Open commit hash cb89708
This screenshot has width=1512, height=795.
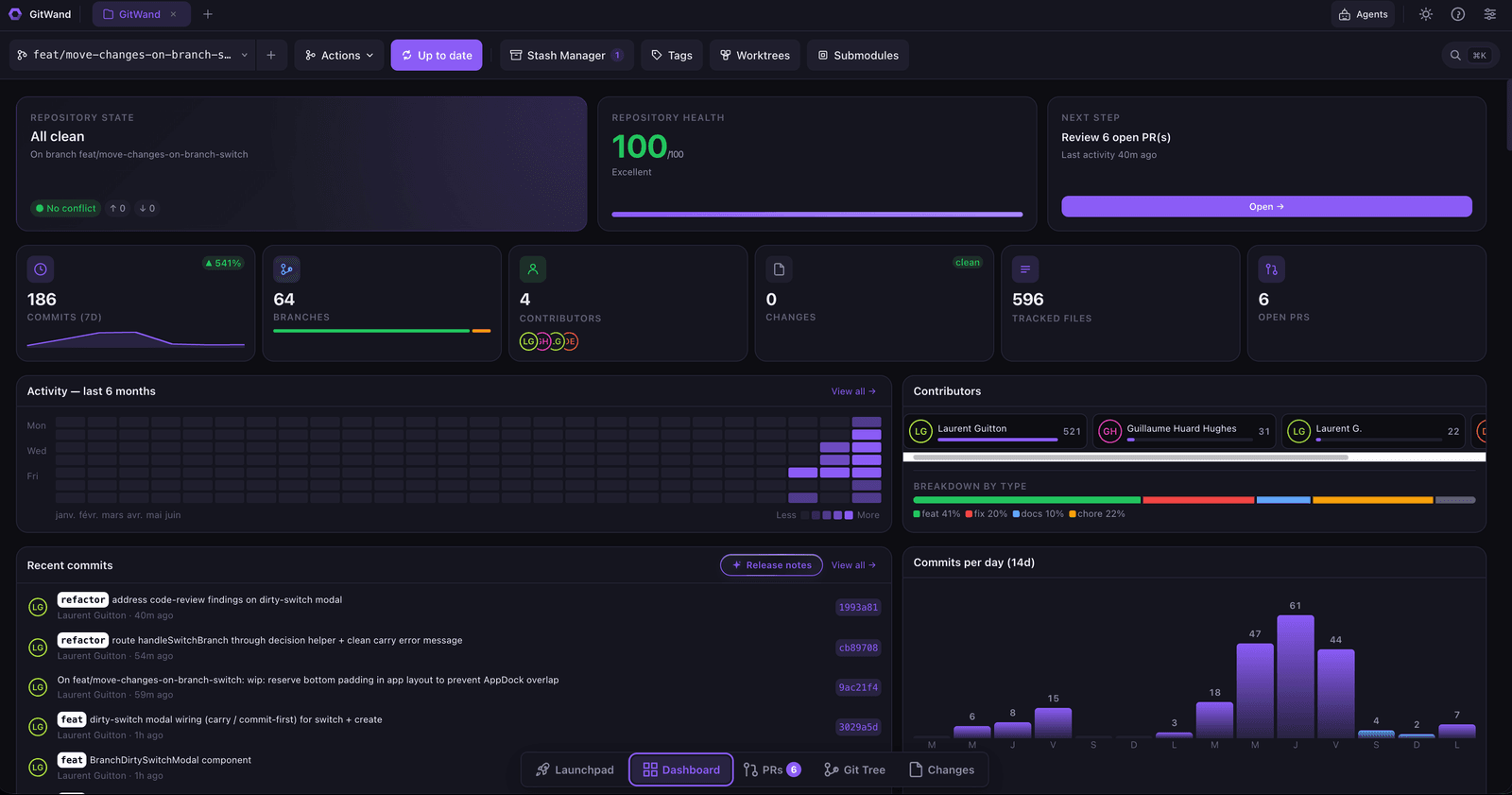[858, 648]
